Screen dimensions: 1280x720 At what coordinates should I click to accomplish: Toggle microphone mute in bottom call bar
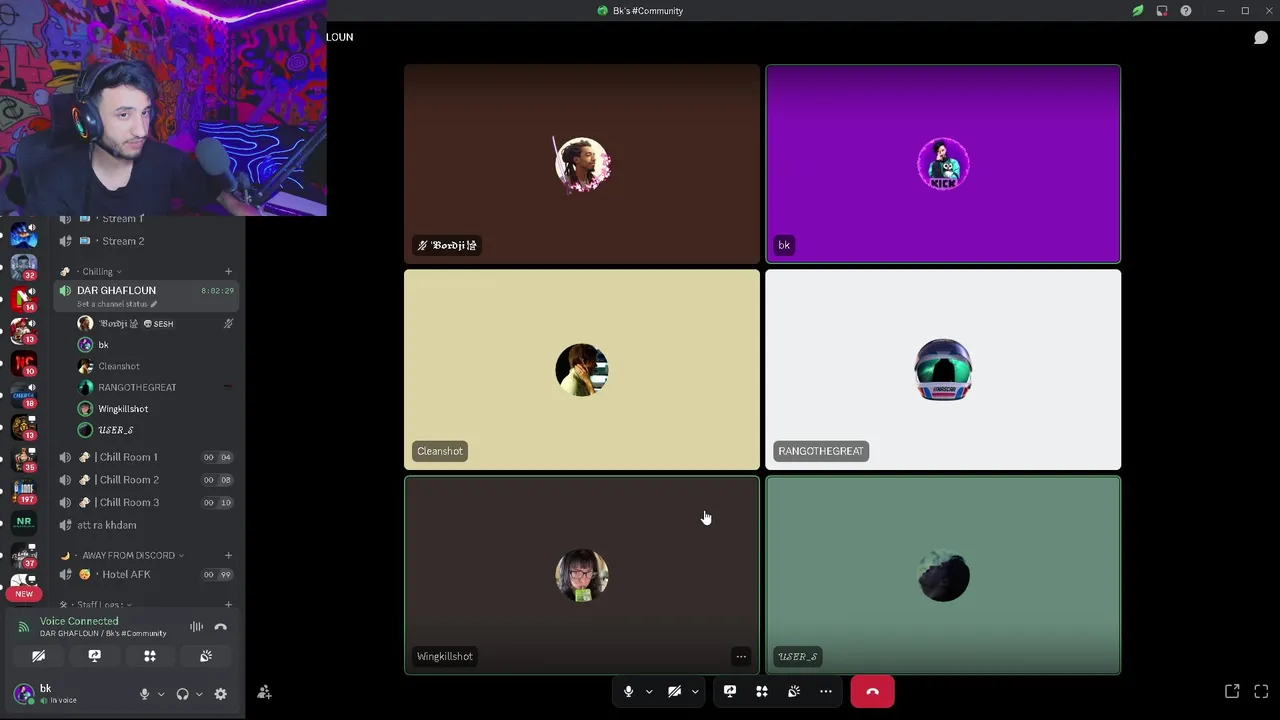pos(628,691)
